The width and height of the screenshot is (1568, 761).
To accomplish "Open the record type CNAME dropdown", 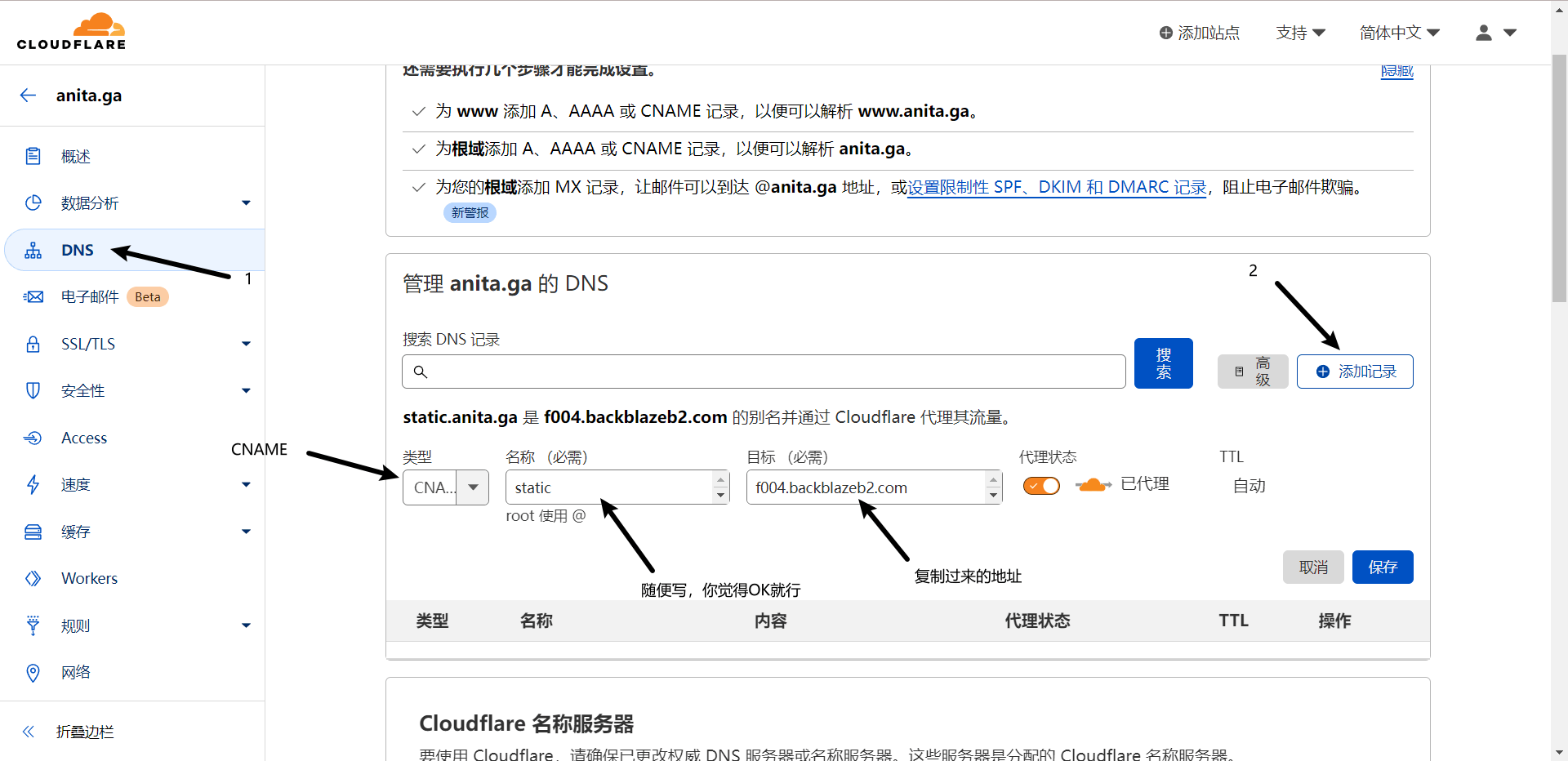I will (x=446, y=487).
